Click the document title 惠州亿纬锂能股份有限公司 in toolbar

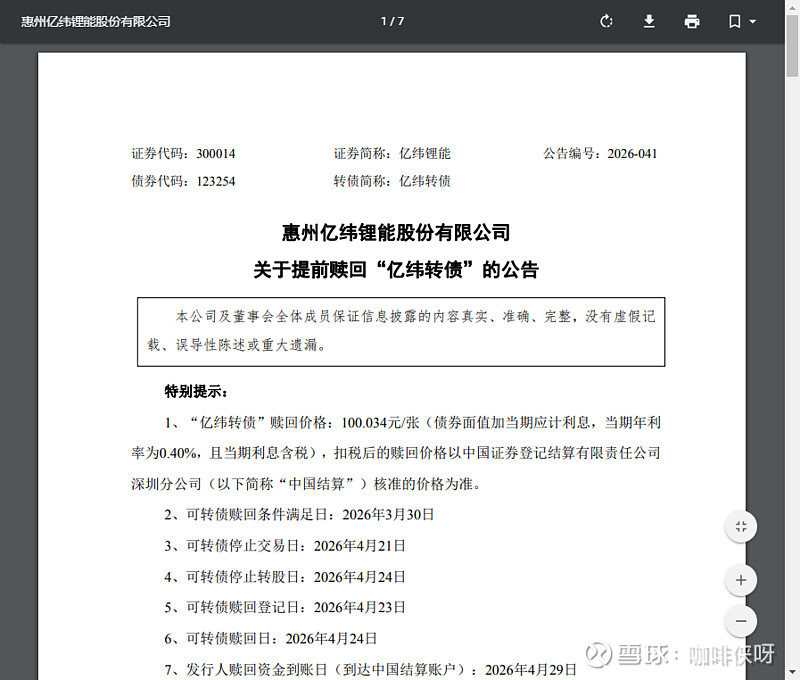point(95,21)
